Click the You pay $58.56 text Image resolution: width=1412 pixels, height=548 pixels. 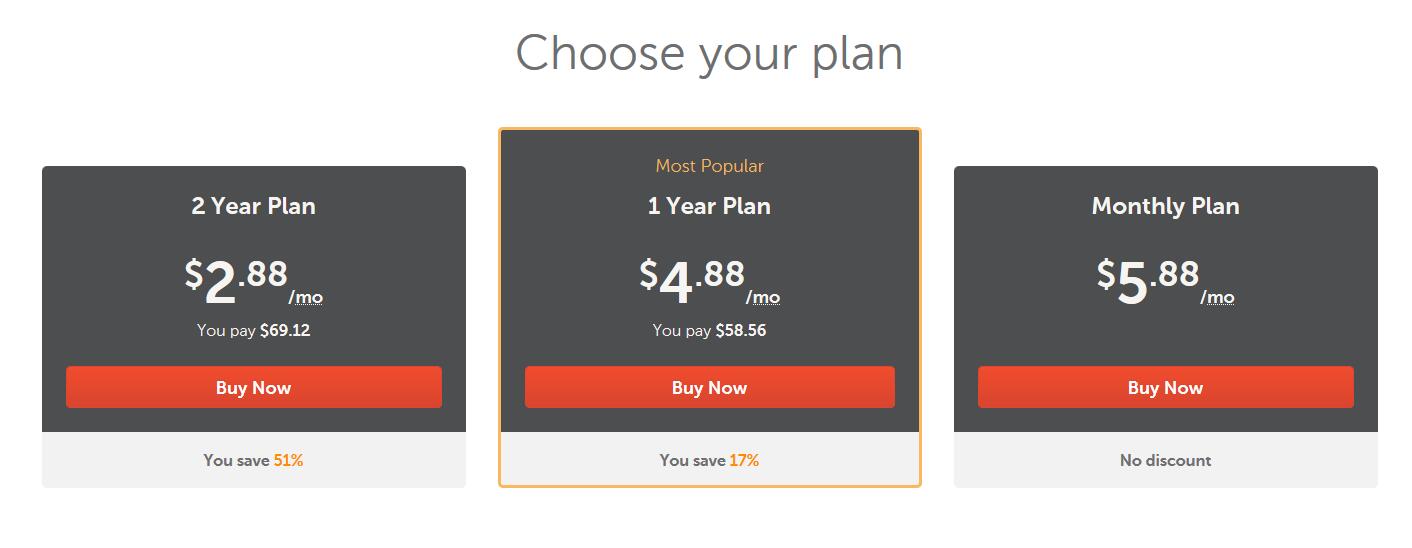[710, 330]
